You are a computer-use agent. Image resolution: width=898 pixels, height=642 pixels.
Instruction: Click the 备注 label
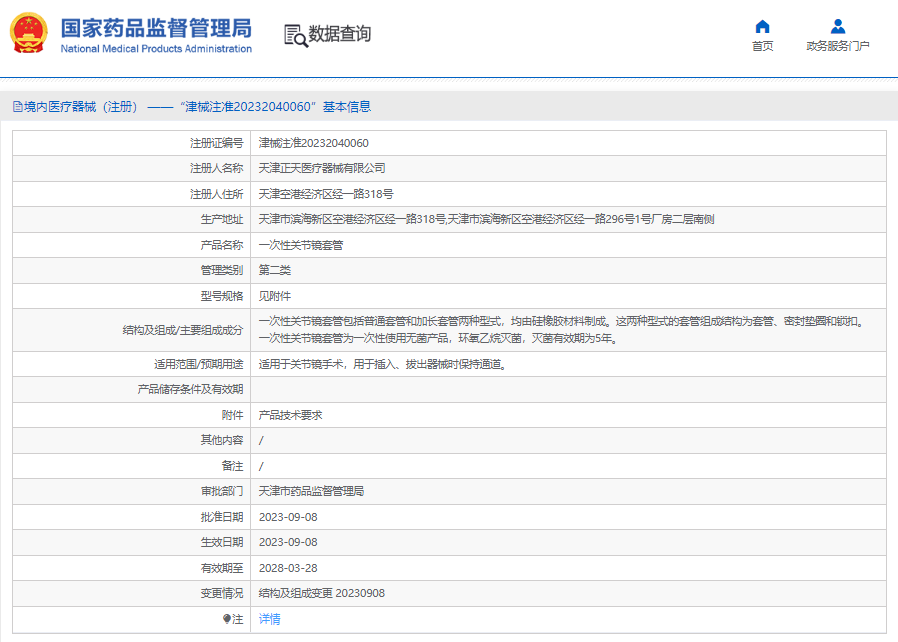coord(233,466)
